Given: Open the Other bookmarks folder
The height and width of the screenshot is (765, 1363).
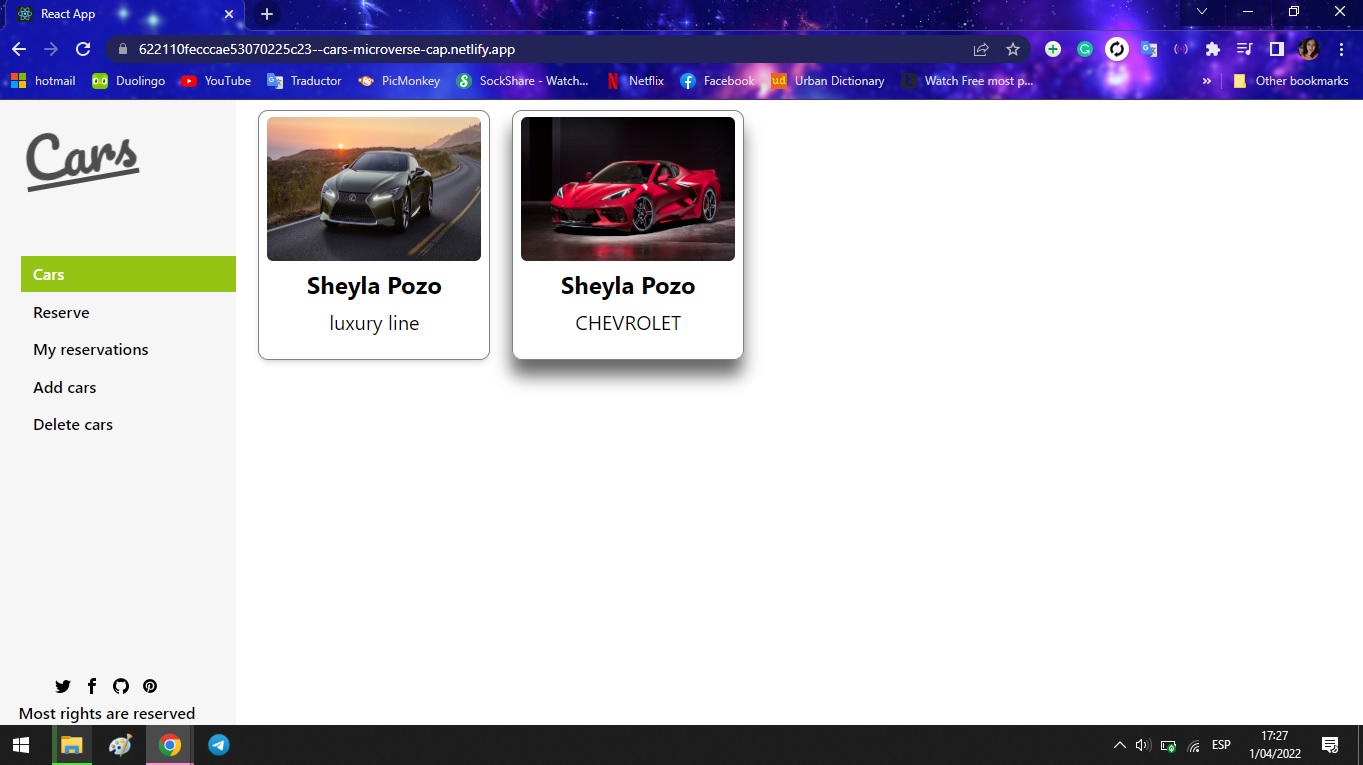Looking at the screenshot, I should pyautogui.click(x=1291, y=81).
